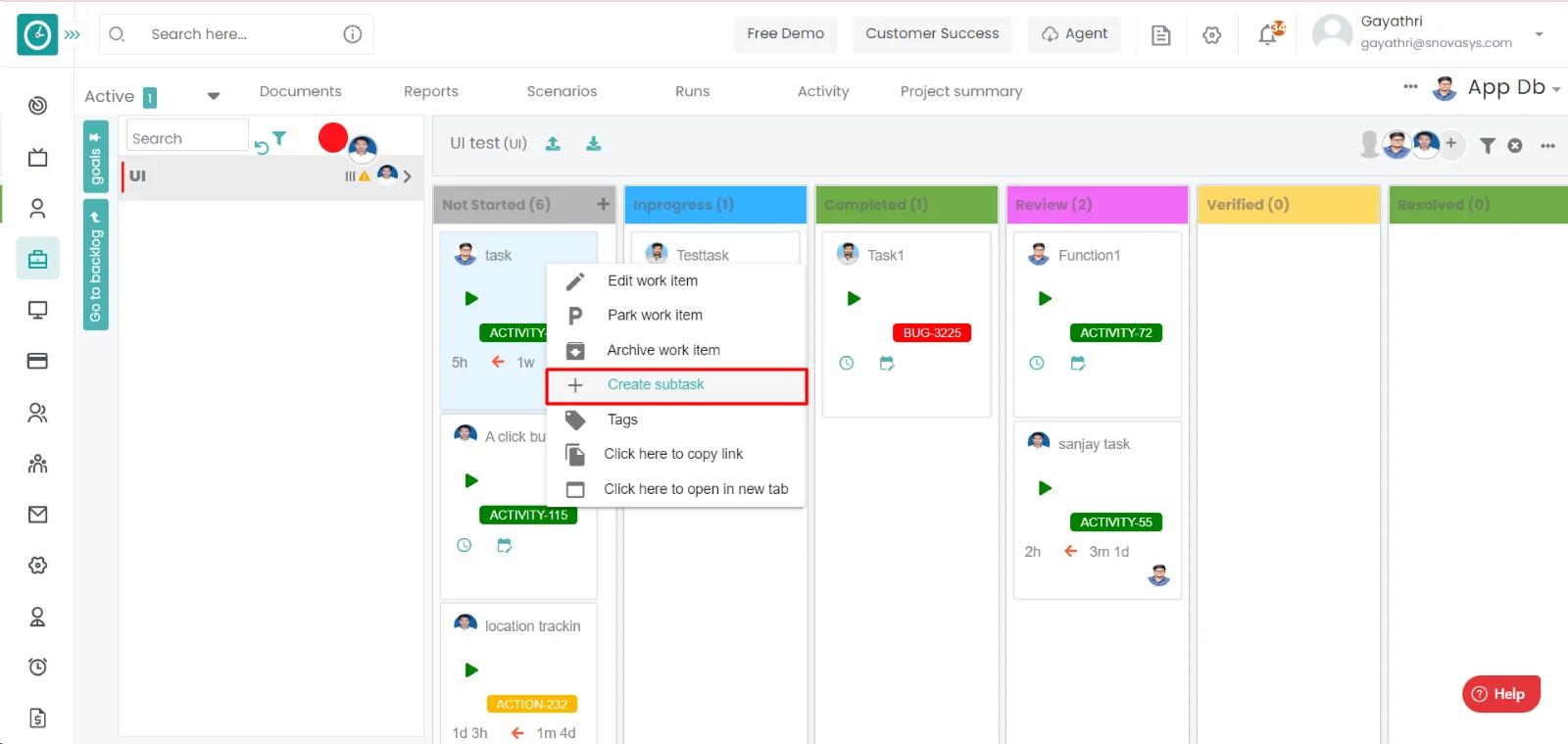Screen dimensions: 1568x744
Task: Click the reset refresh icon near search
Action: click(x=262, y=148)
